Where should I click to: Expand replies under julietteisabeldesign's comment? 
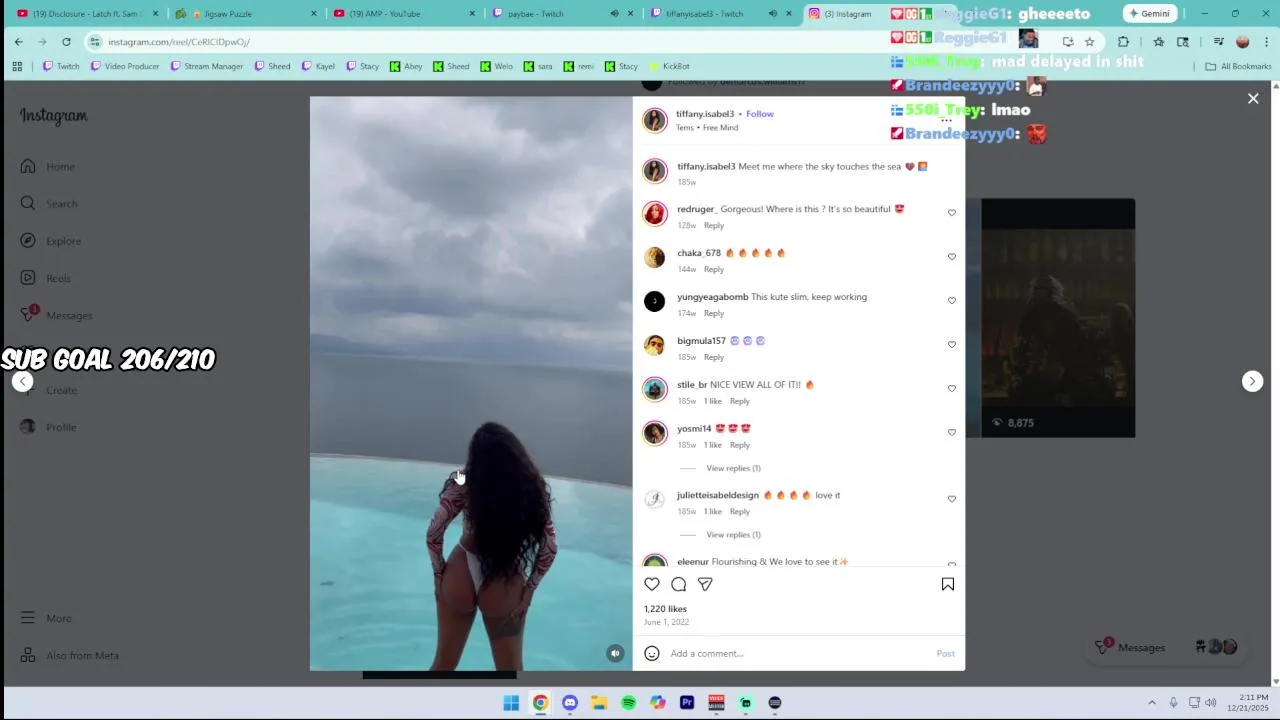click(x=733, y=535)
